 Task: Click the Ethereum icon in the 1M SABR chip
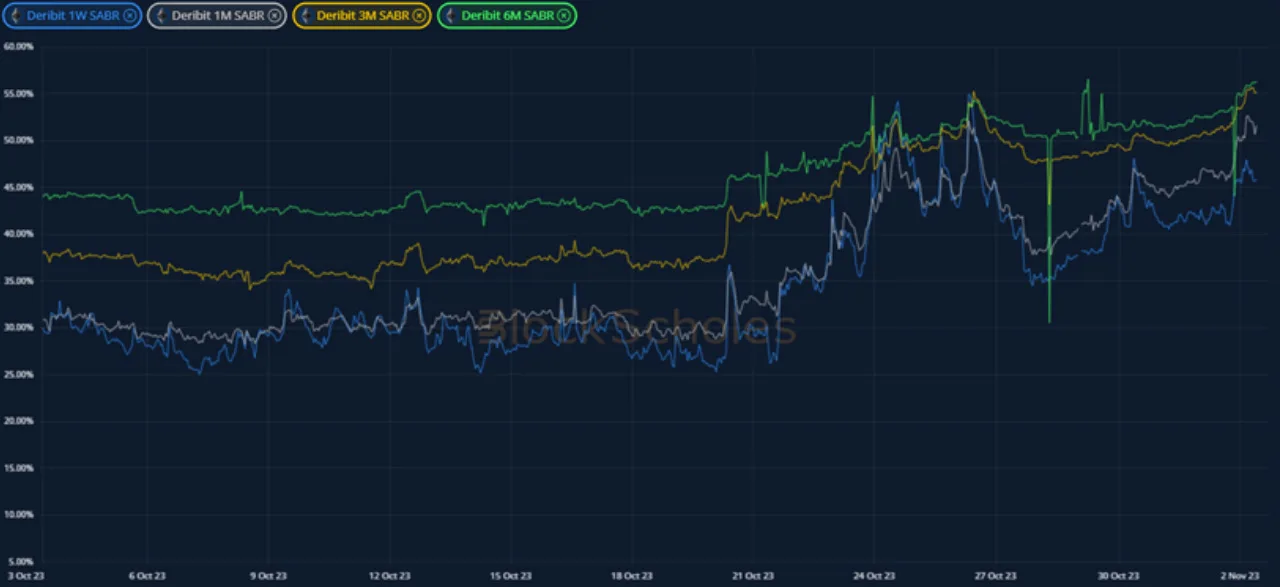coord(159,15)
